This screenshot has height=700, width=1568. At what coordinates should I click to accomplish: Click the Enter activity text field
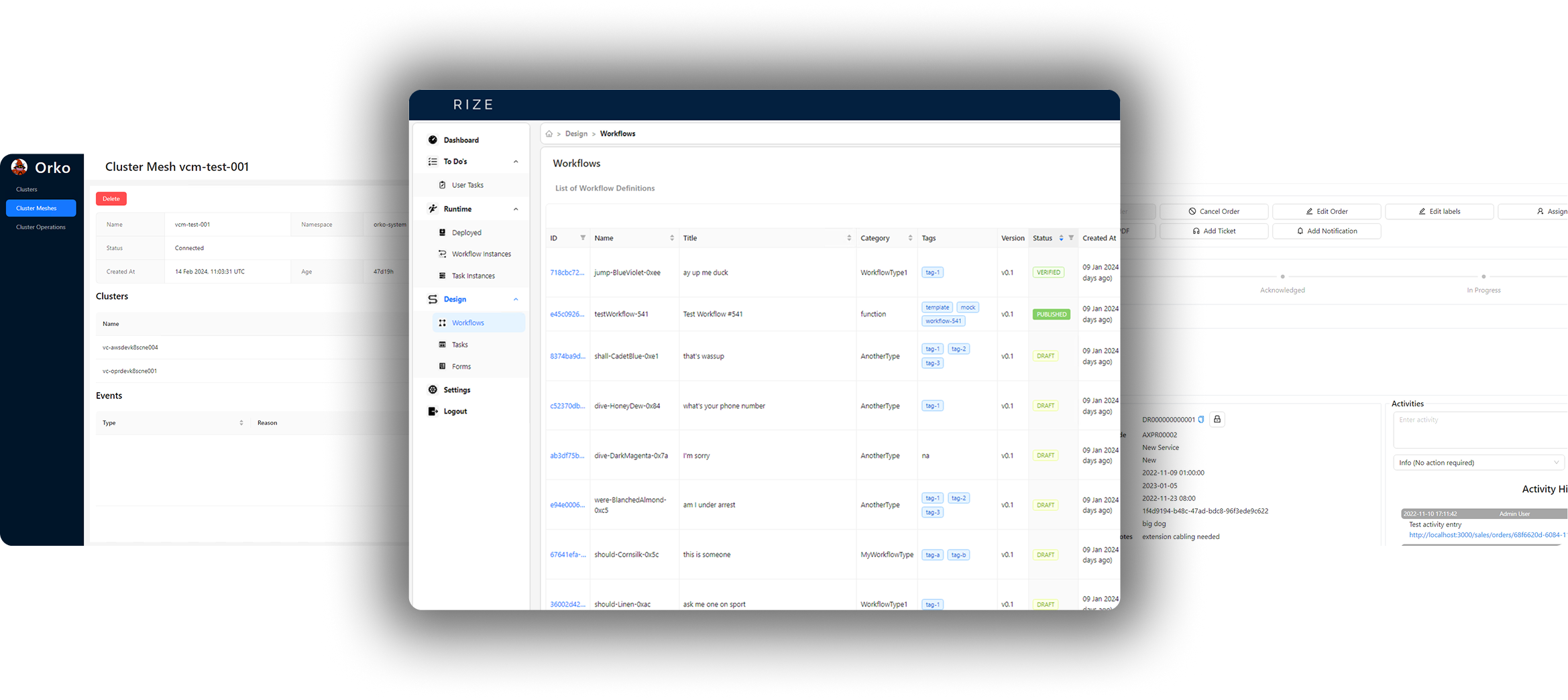tap(1479, 429)
